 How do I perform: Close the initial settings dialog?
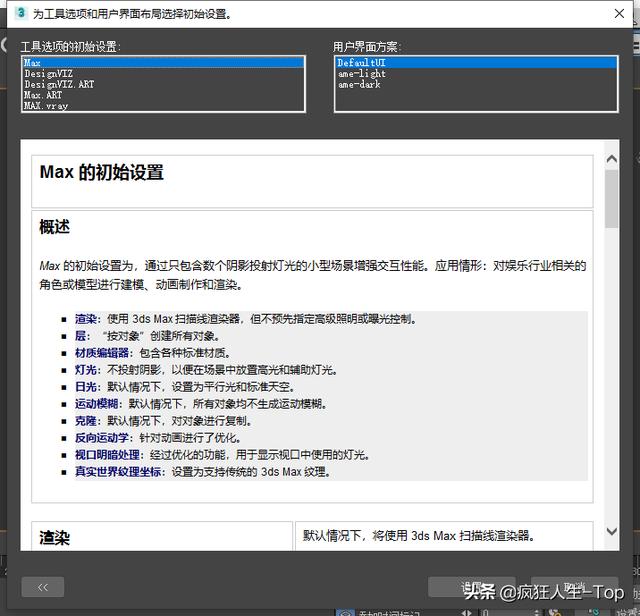click(620, 14)
